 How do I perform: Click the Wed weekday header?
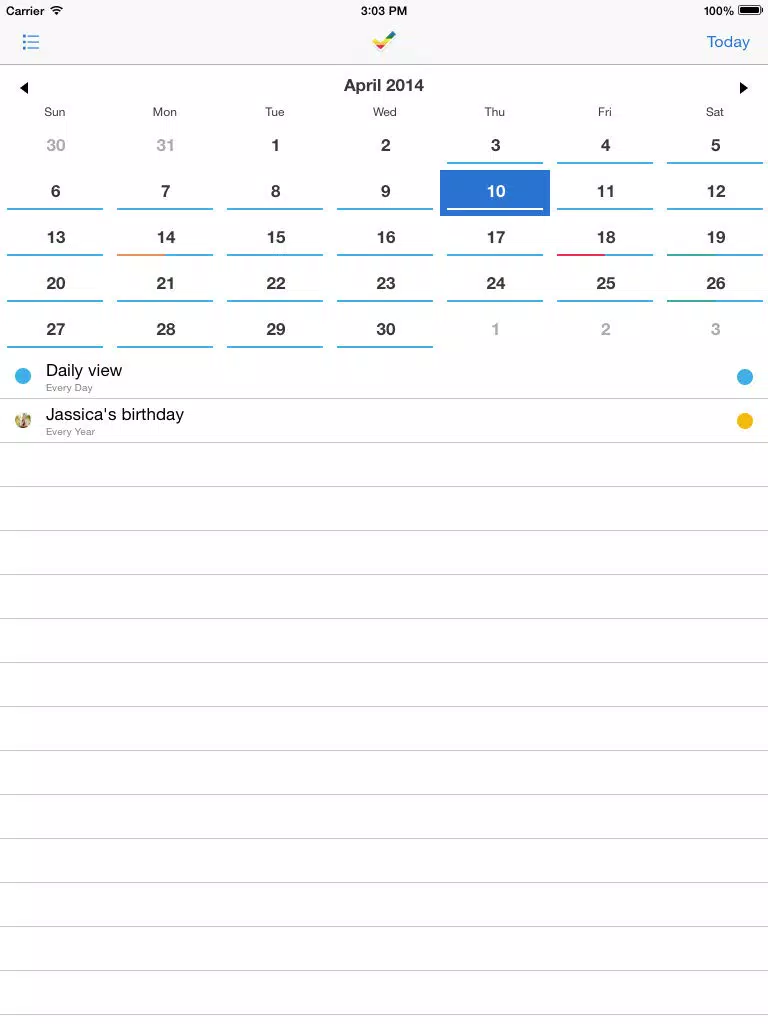pos(385,112)
